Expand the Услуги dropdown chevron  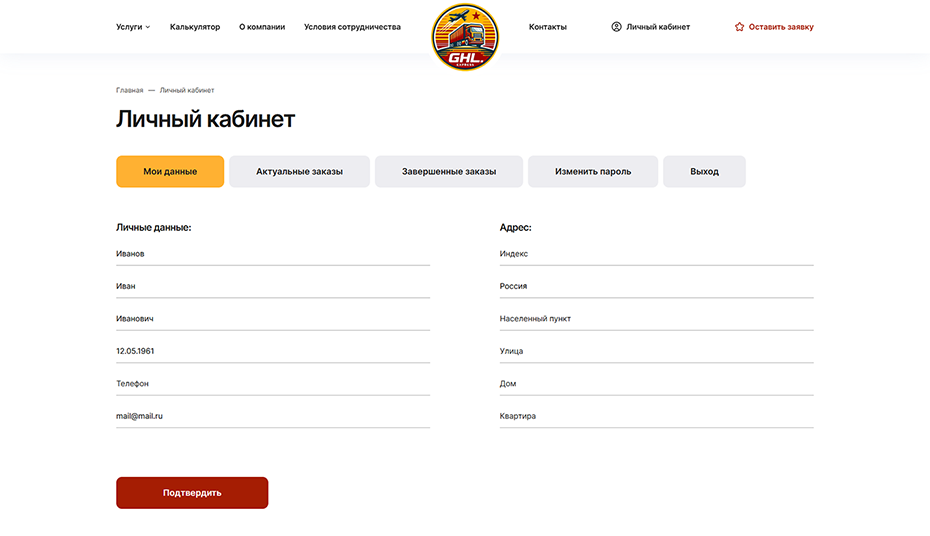click(x=148, y=27)
